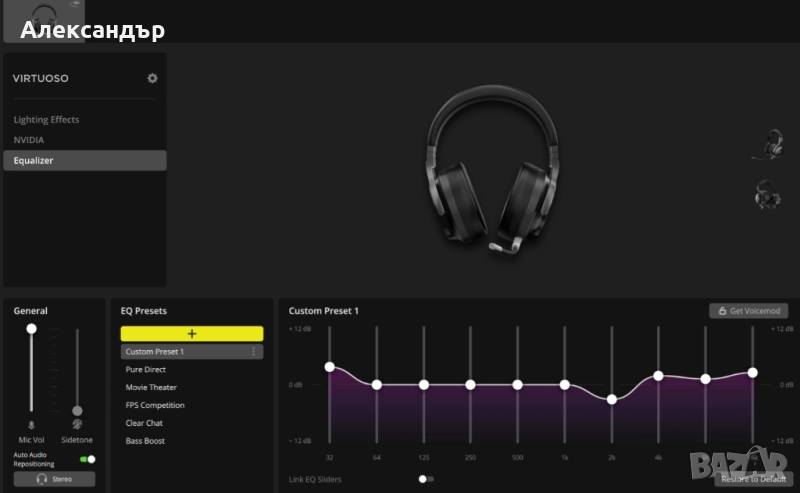Click the yellow add preset plus button
Image resolution: width=800 pixels, height=493 pixels.
pos(192,334)
